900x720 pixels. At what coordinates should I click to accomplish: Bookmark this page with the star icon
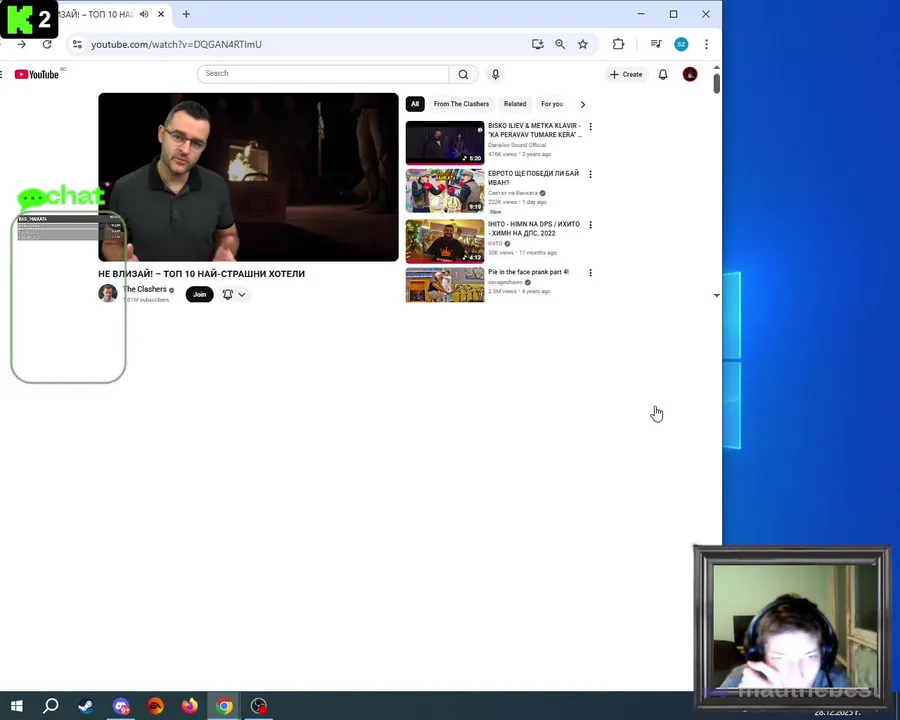[x=583, y=44]
